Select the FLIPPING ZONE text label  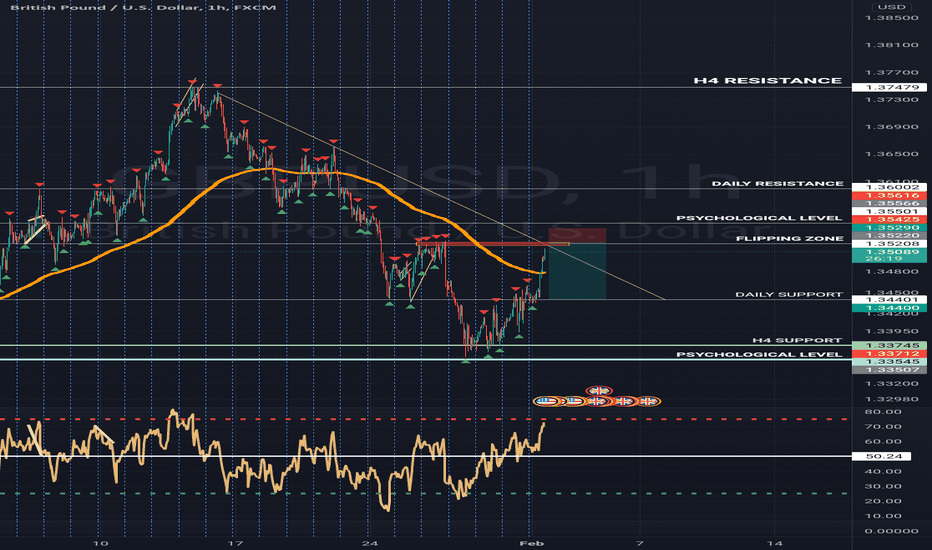pos(790,238)
